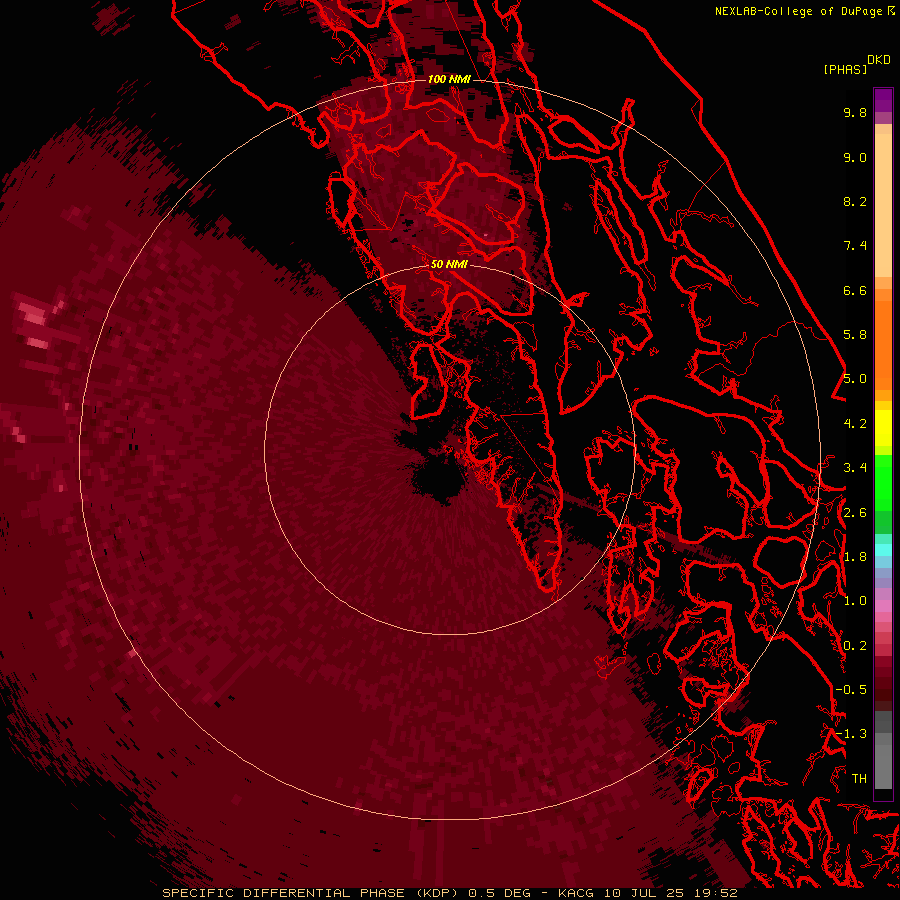Viewport: 900px width, 900px height.
Task: Select the 4.2 value on the color scale
Action: 855,424
